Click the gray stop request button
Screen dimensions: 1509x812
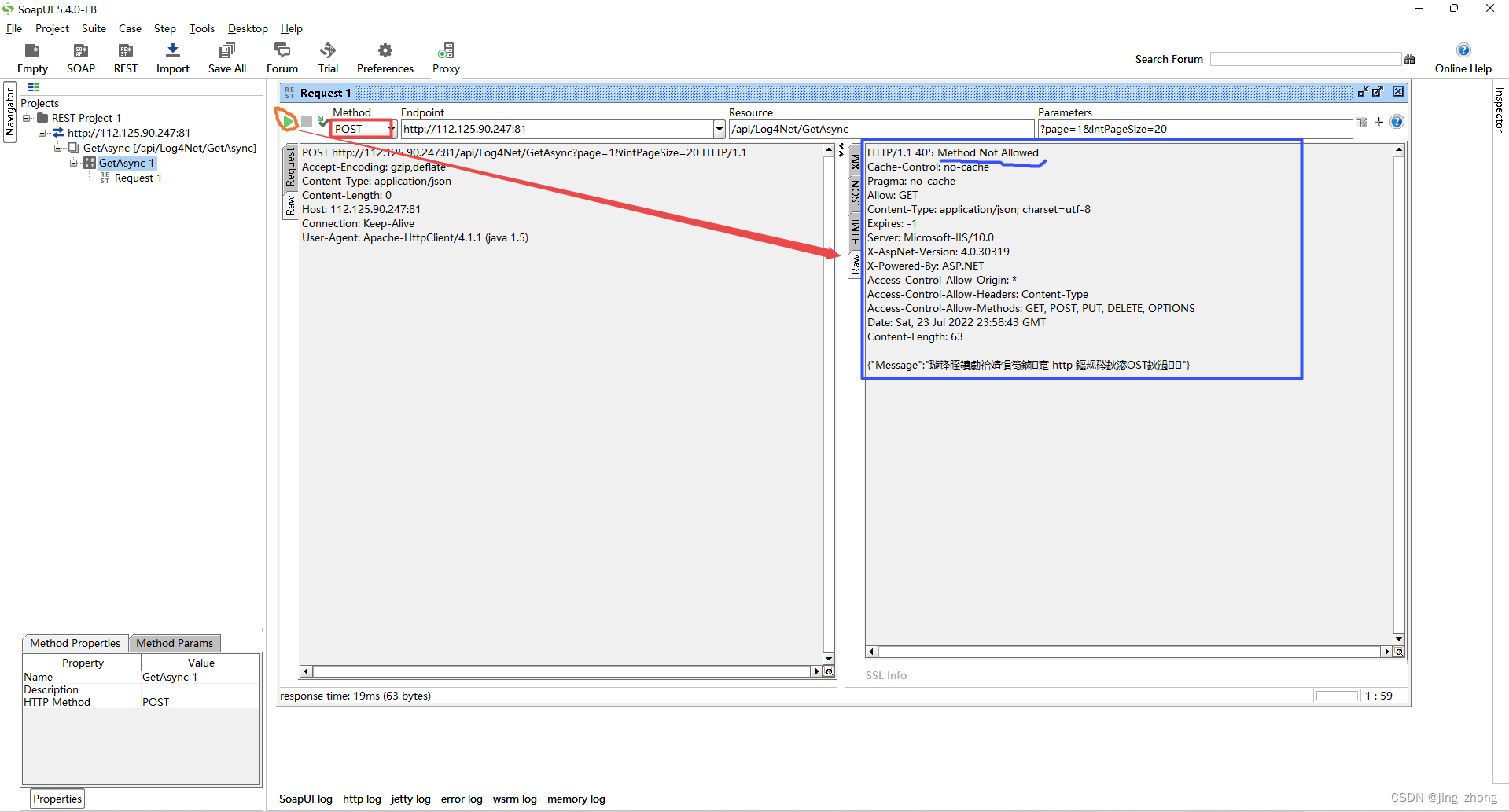[307, 122]
